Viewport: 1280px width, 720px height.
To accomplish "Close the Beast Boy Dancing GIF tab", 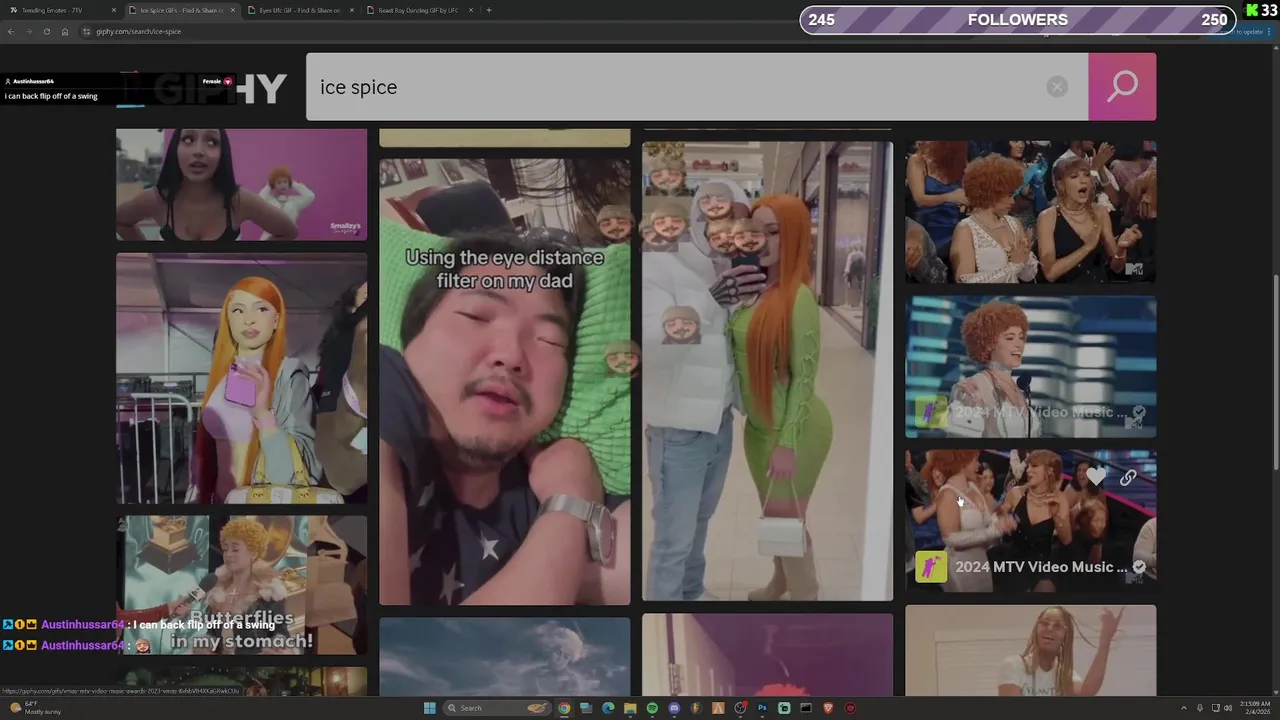I will pyautogui.click(x=470, y=10).
